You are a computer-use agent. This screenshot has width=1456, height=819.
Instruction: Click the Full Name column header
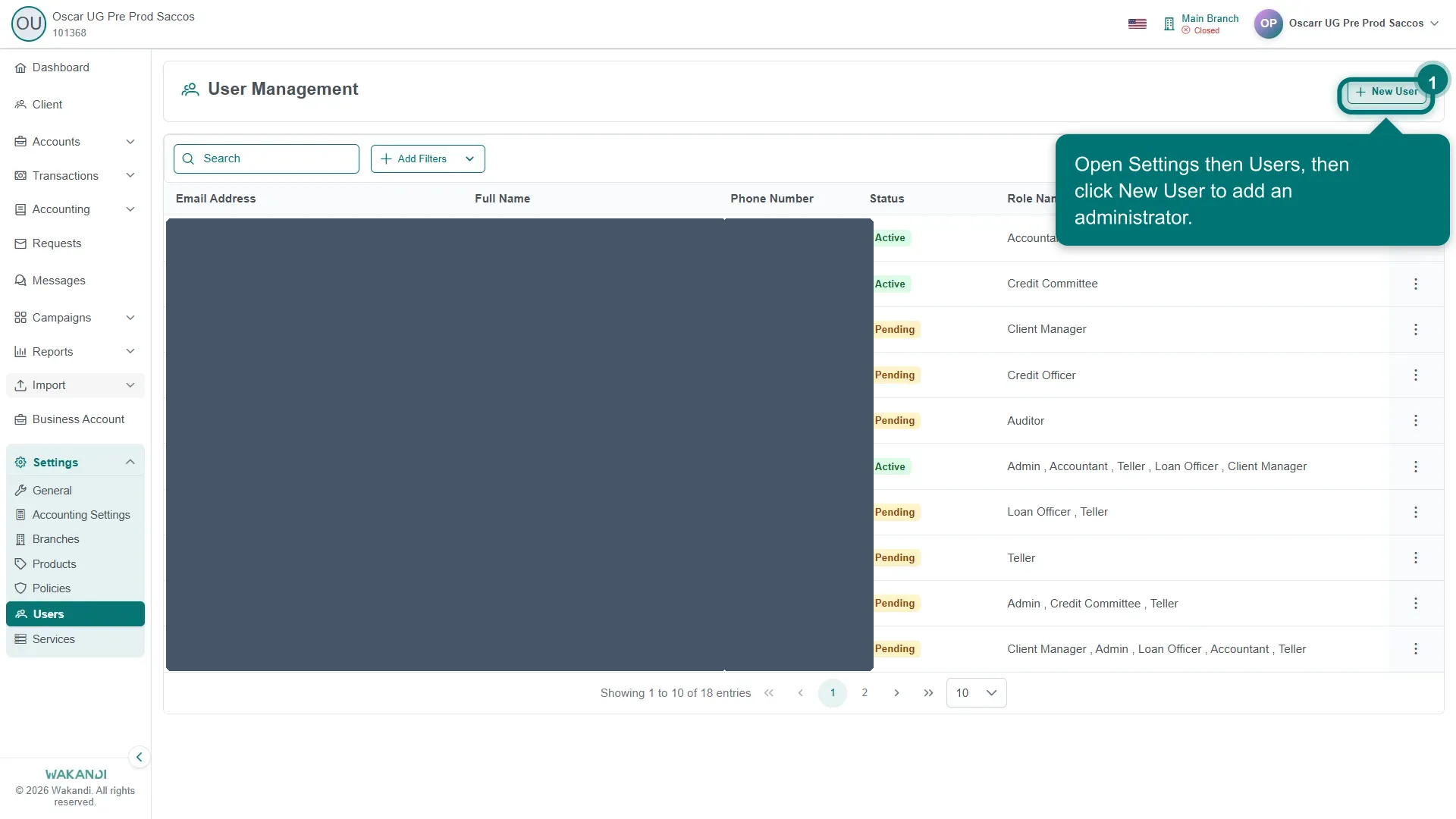[502, 199]
